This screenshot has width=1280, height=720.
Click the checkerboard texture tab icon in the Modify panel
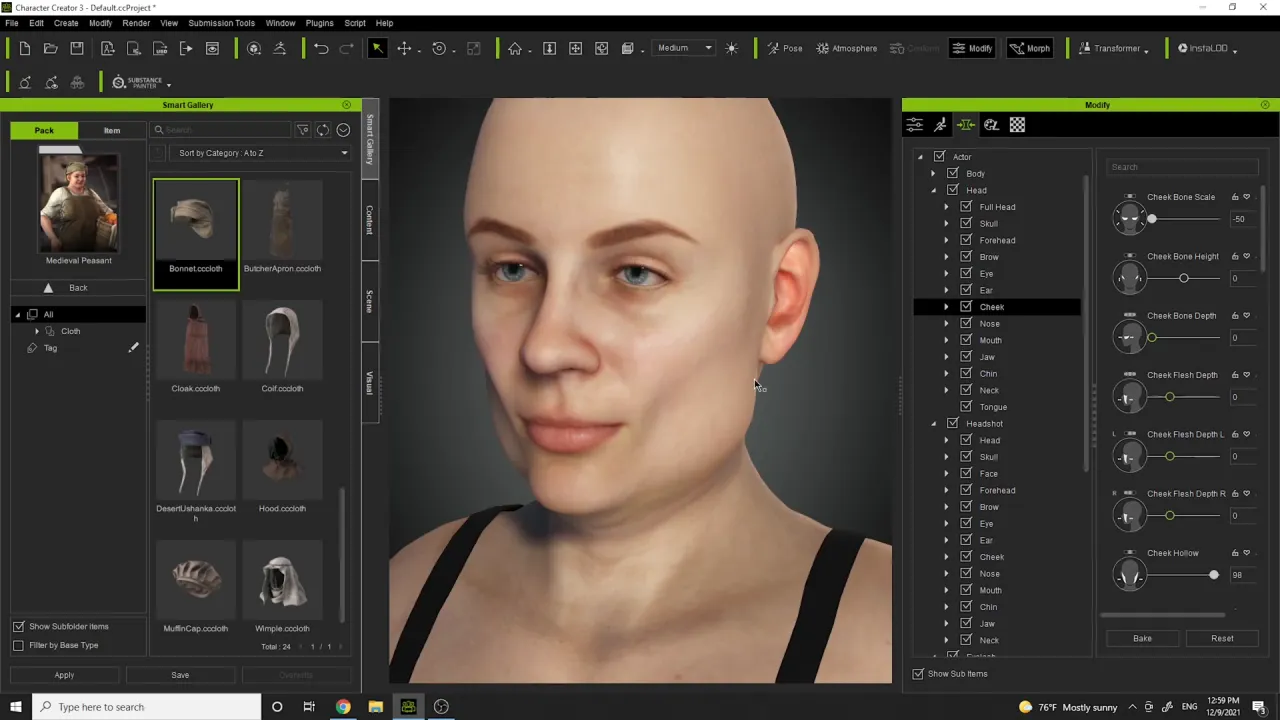click(1017, 125)
